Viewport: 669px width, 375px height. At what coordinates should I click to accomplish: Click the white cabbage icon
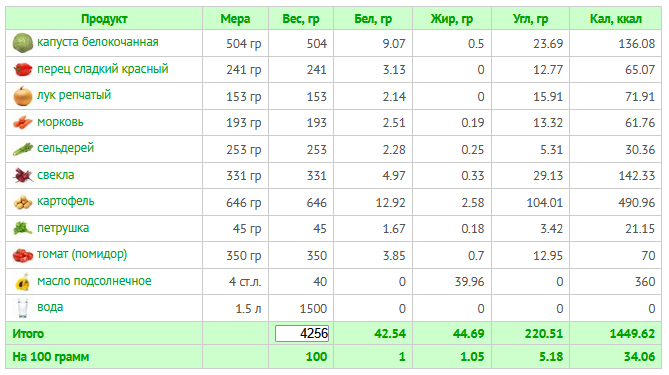pos(23,43)
